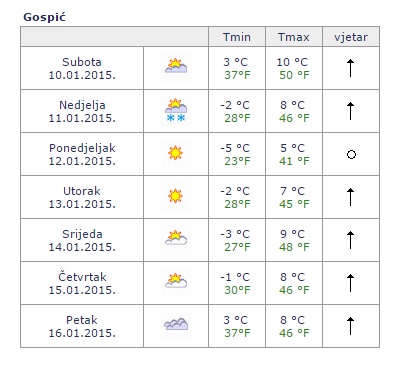Click the vjetar column header
Image resolution: width=402 pixels, height=379 pixels.
351,37
